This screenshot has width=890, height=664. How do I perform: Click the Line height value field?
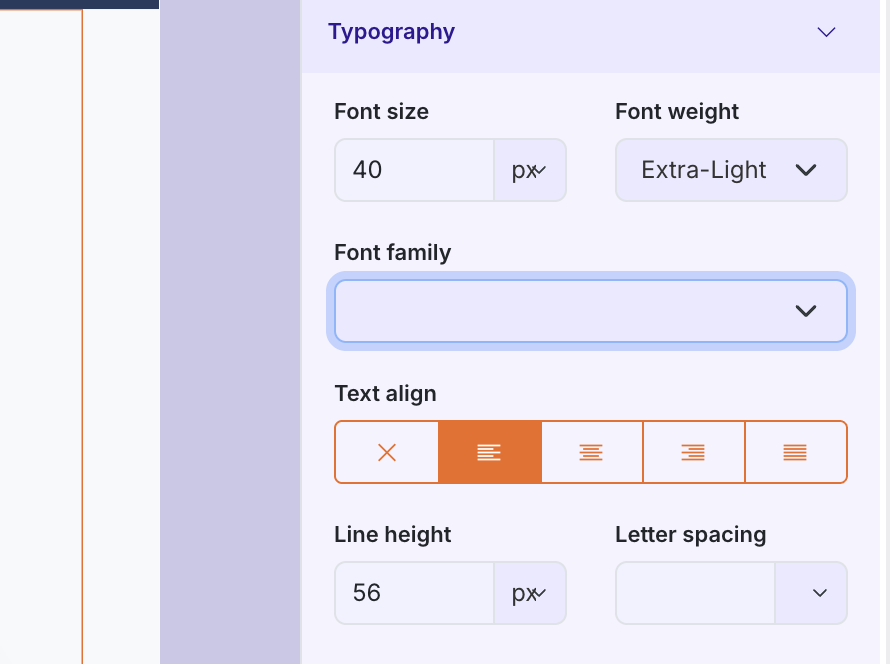(x=414, y=593)
